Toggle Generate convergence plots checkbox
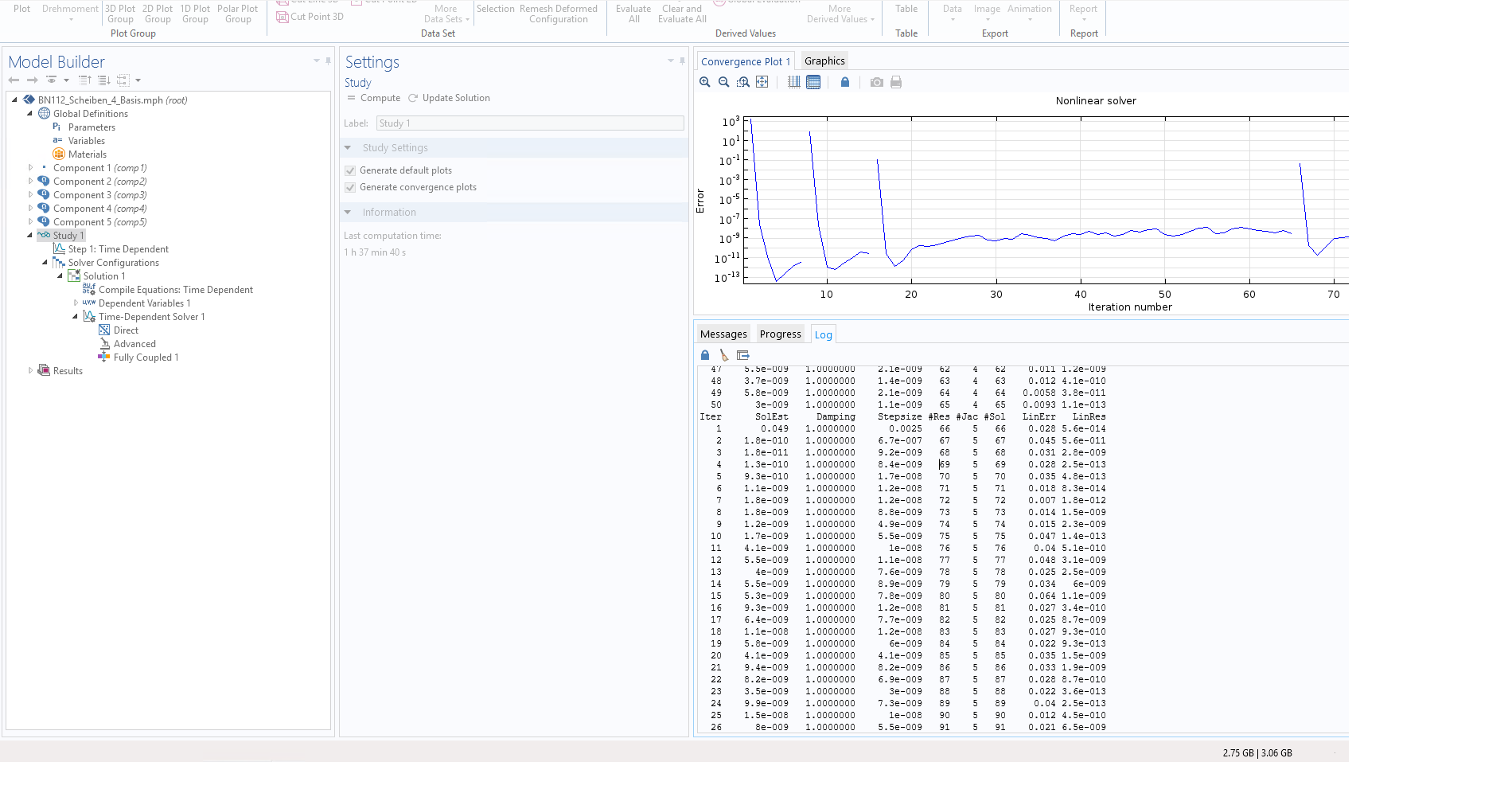 pos(350,187)
